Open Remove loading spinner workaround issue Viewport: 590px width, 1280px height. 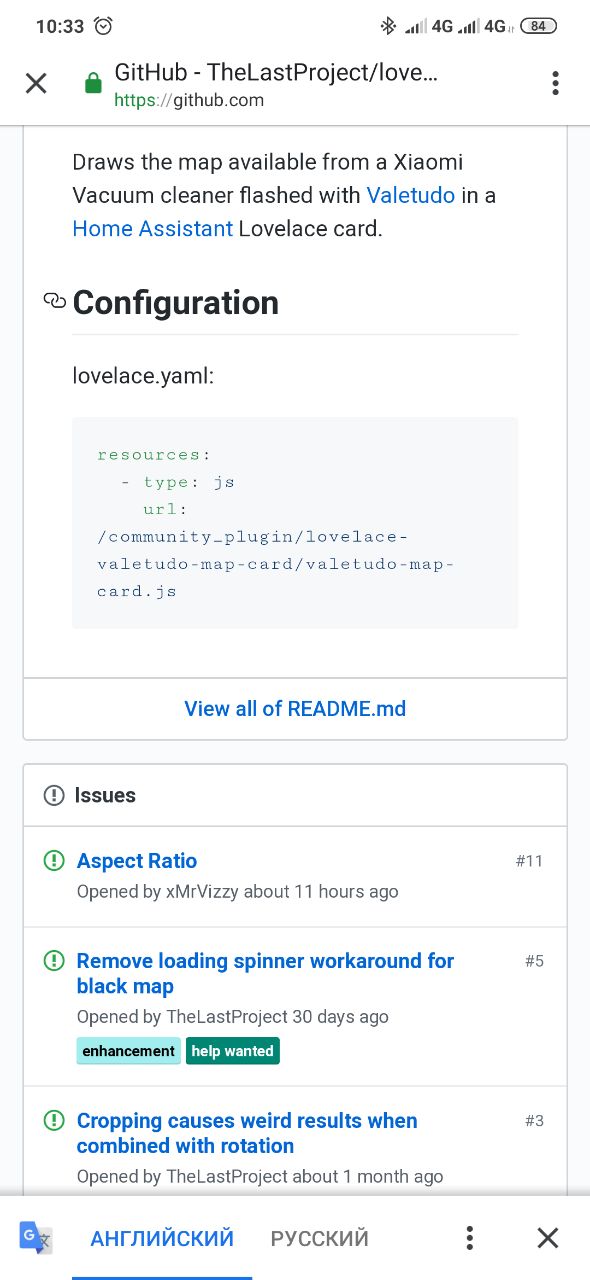(x=265, y=973)
